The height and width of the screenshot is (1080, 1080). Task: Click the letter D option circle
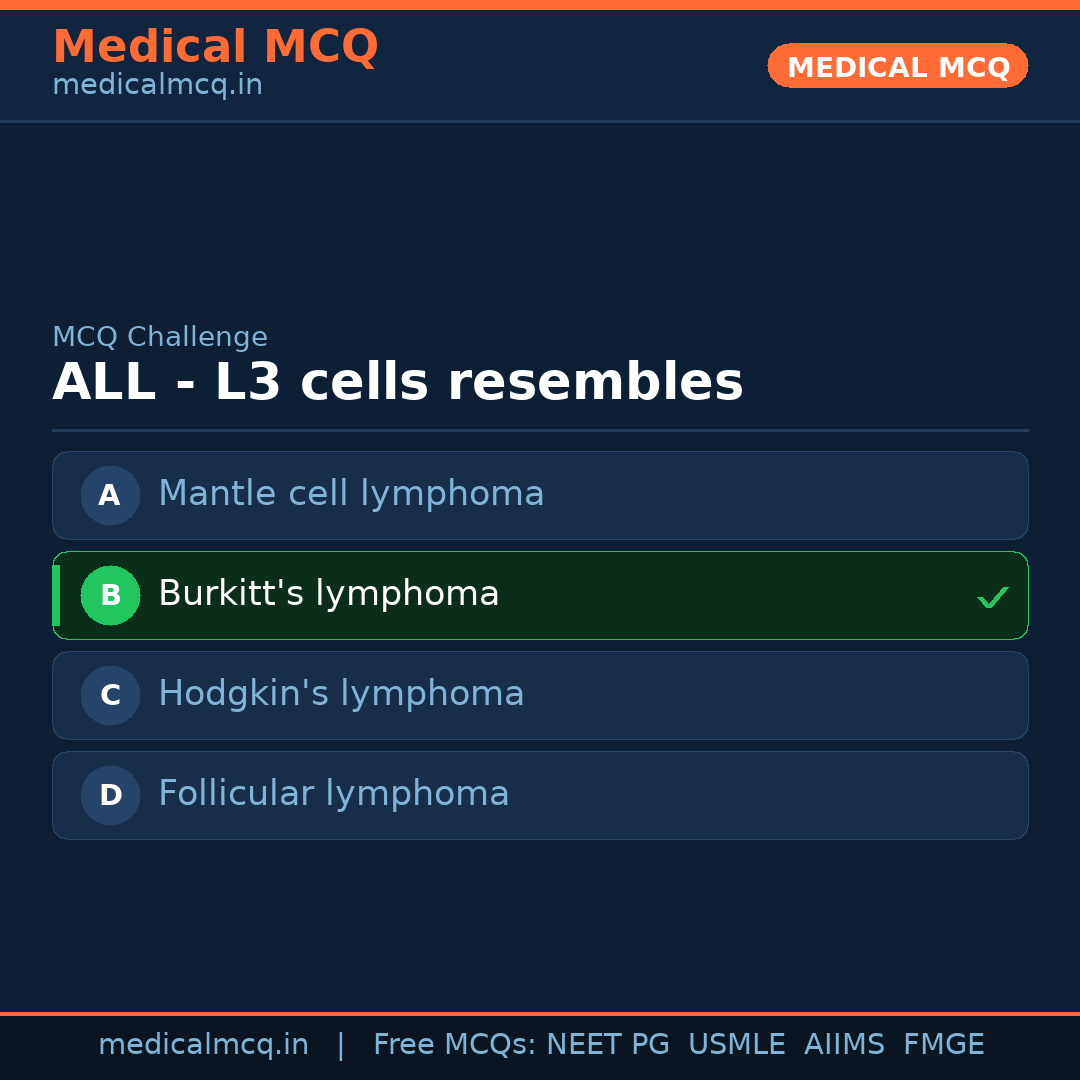(x=110, y=795)
